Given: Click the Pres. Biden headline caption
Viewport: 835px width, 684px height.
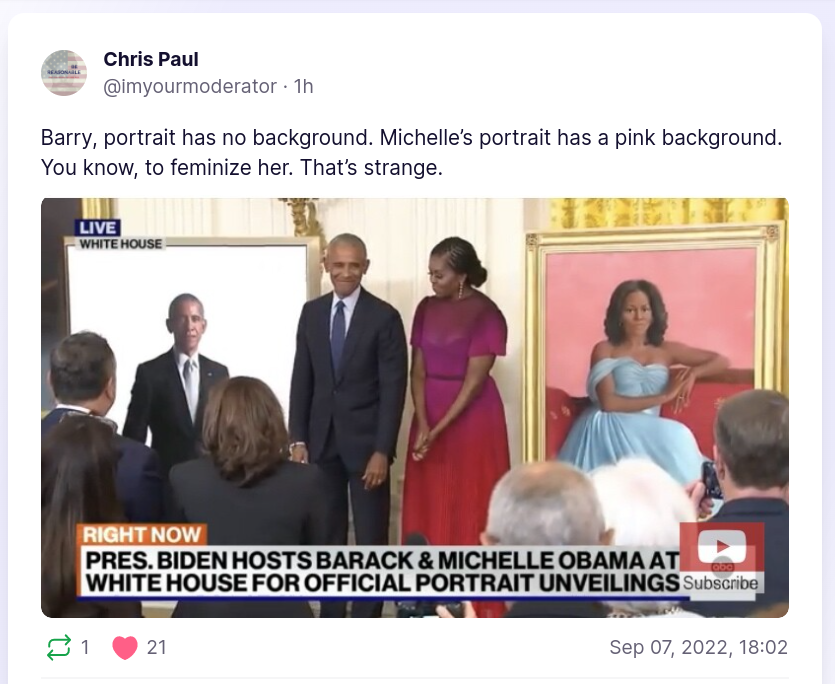Looking at the screenshot, I should click(x=382, y=571).
